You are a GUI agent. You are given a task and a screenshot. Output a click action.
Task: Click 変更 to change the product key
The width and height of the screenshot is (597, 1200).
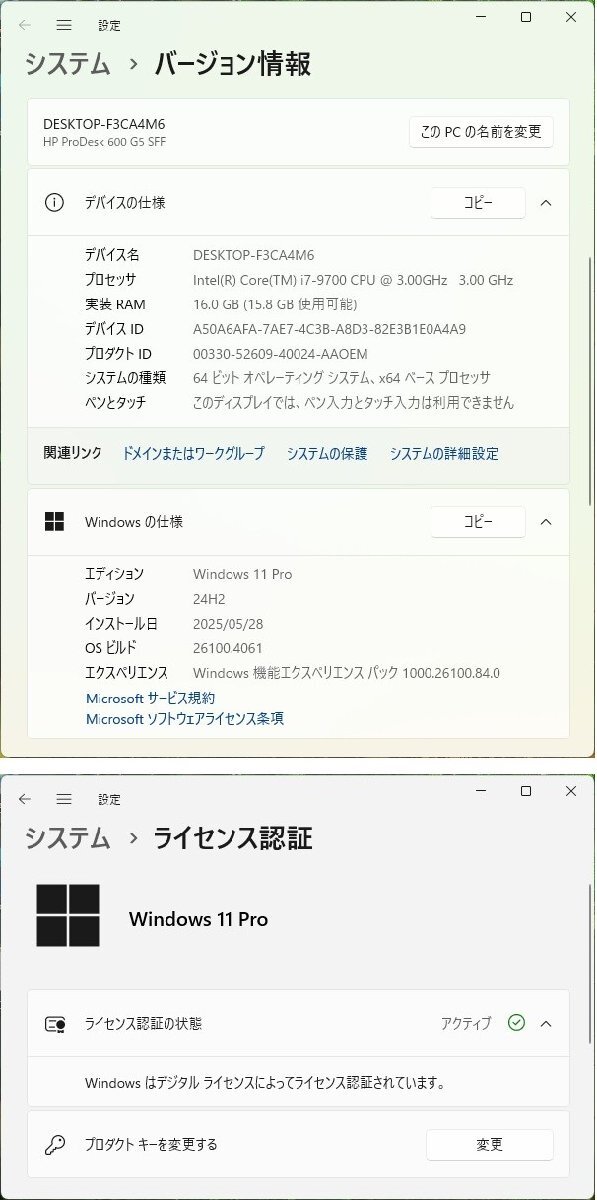[489, 1144]
